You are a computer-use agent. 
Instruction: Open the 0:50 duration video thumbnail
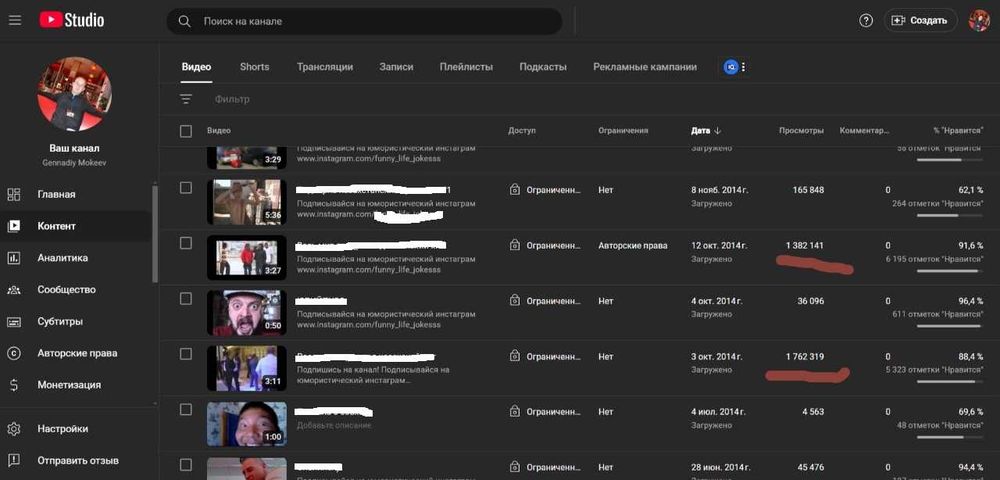pyautogui.click(x=247, y=312)
